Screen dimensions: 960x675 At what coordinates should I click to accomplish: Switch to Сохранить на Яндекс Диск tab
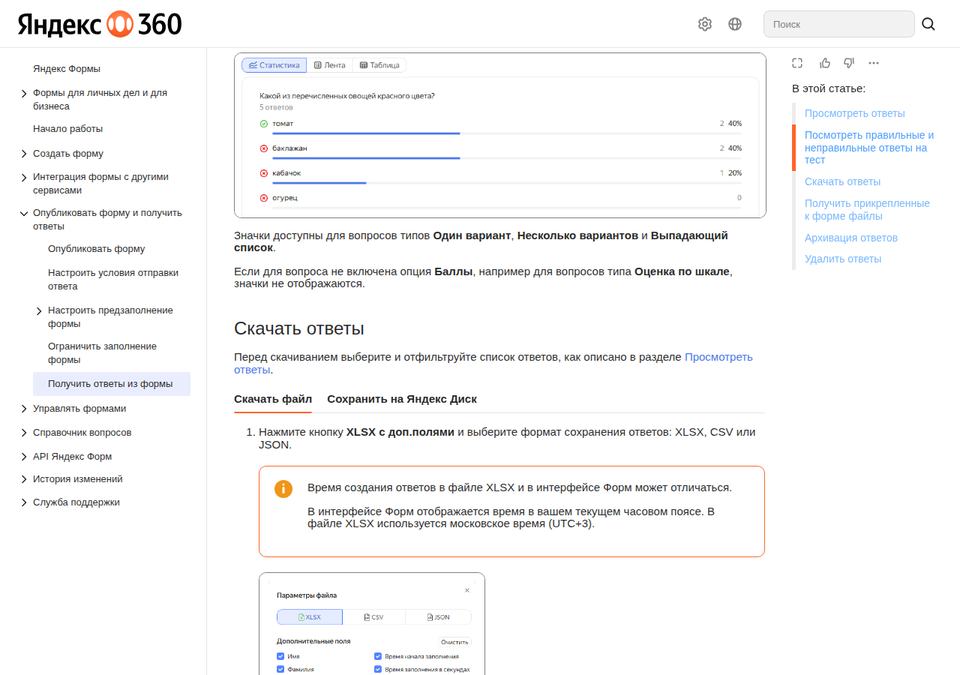402,399
